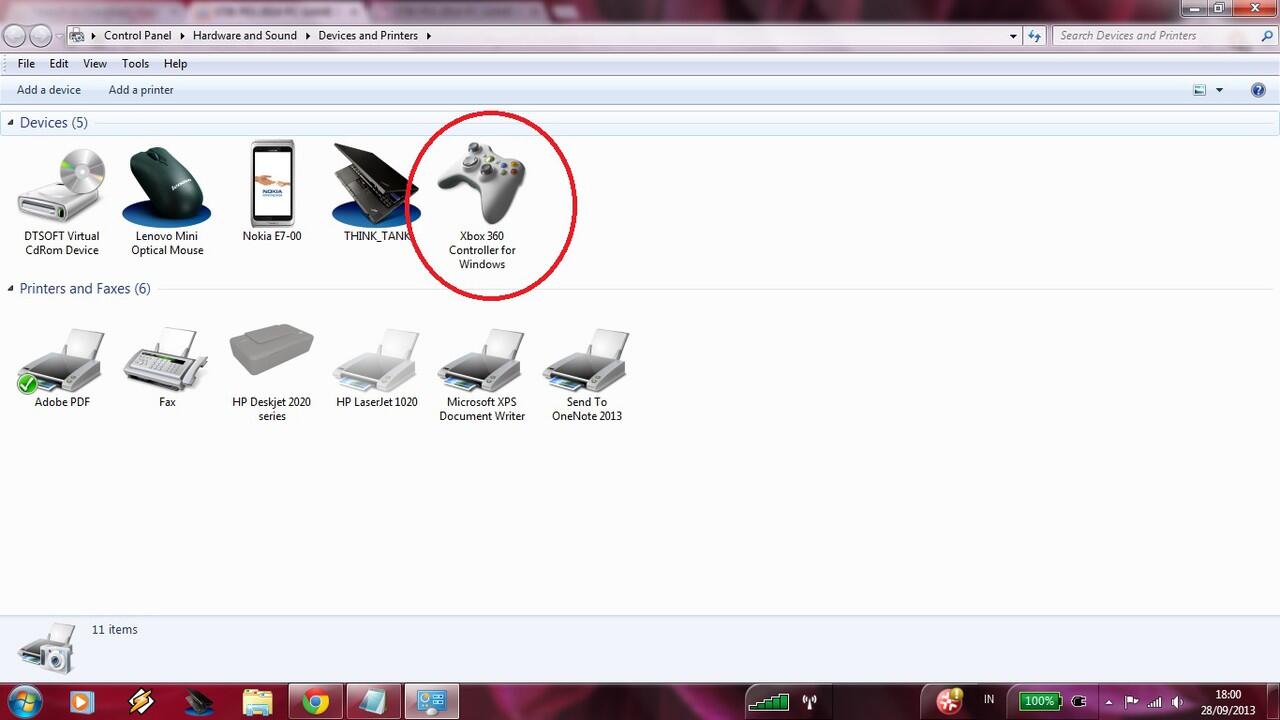This screenshot has height=720, width=1280.
Task: Click the wireless antenna taskbar icon
Action: coord(809,702)
